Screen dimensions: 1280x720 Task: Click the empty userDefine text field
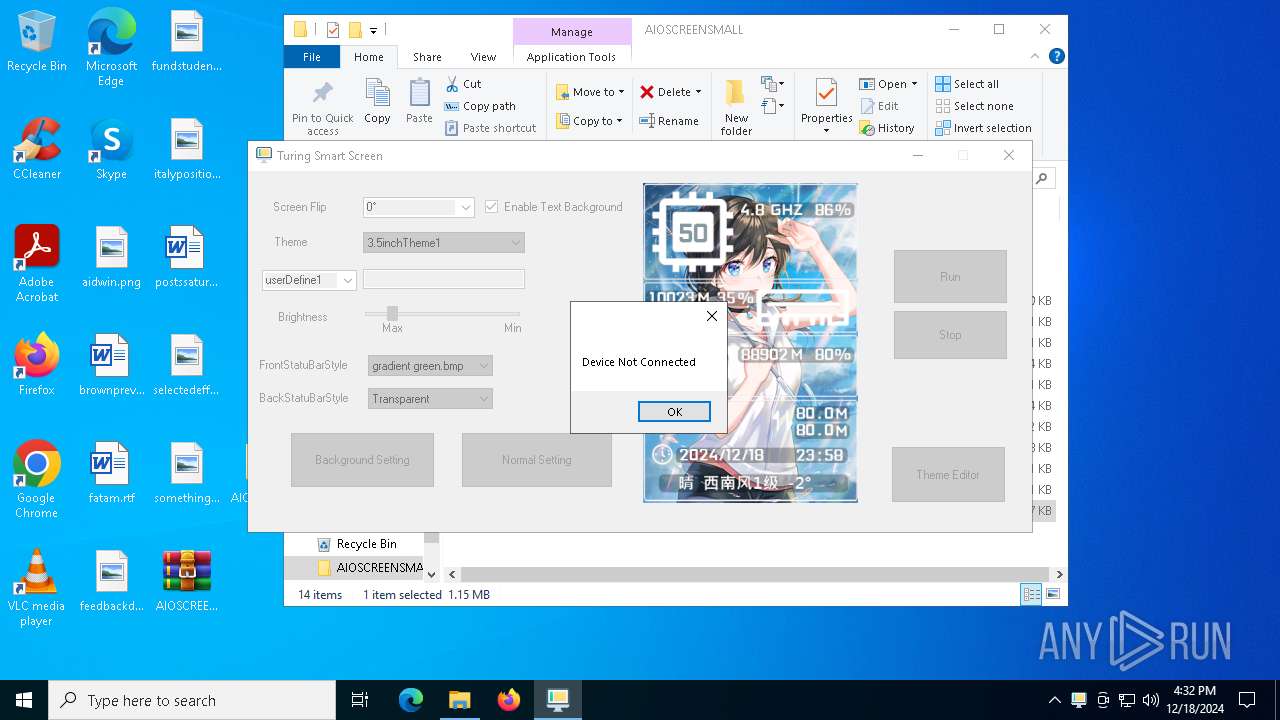tap(444, 280)
